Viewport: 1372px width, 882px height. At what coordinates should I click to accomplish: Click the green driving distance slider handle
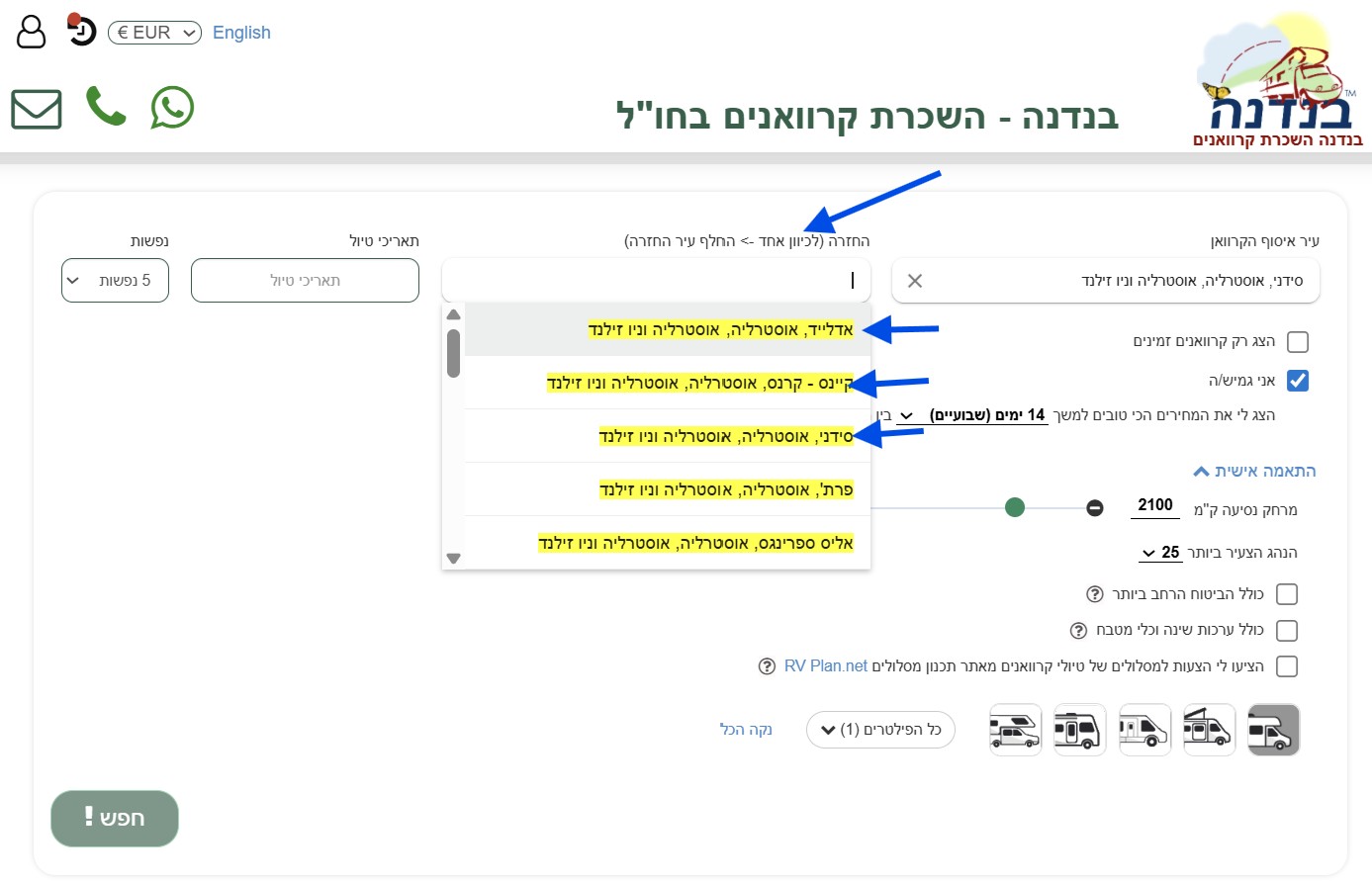pyautogui.click(x=1014, y=507)
